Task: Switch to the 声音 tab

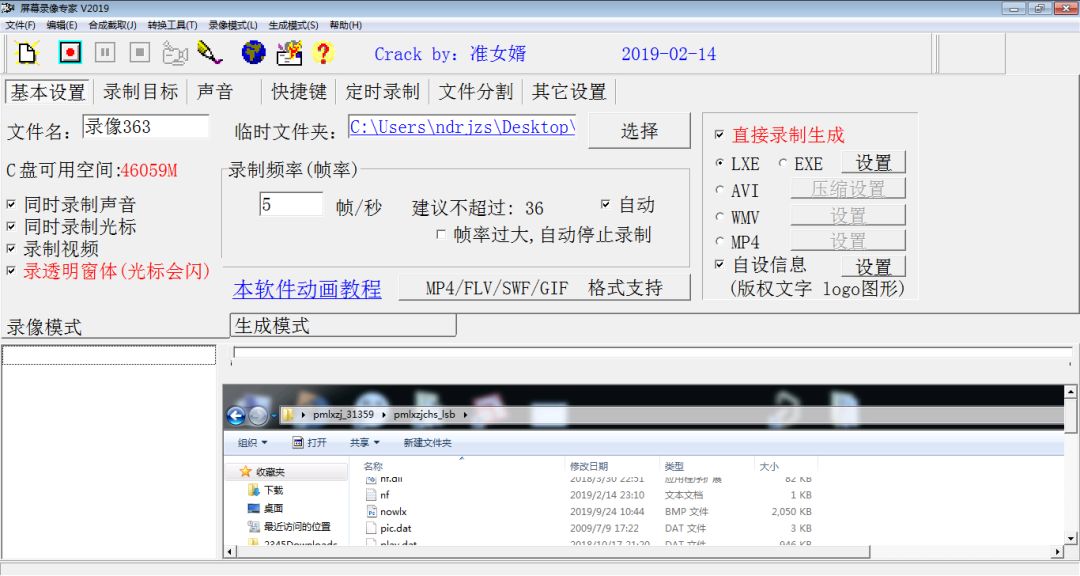Action: pos(215,92)
